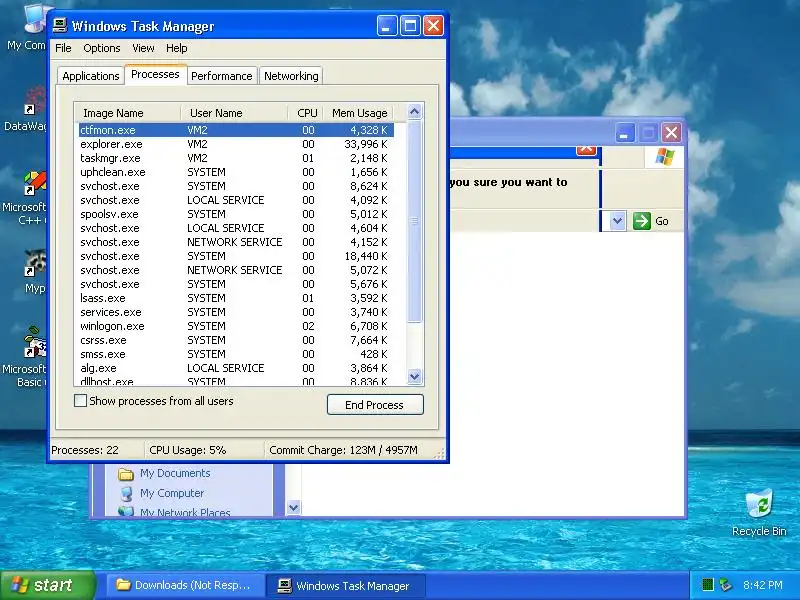Select the Processes tab

coord(155,74)
